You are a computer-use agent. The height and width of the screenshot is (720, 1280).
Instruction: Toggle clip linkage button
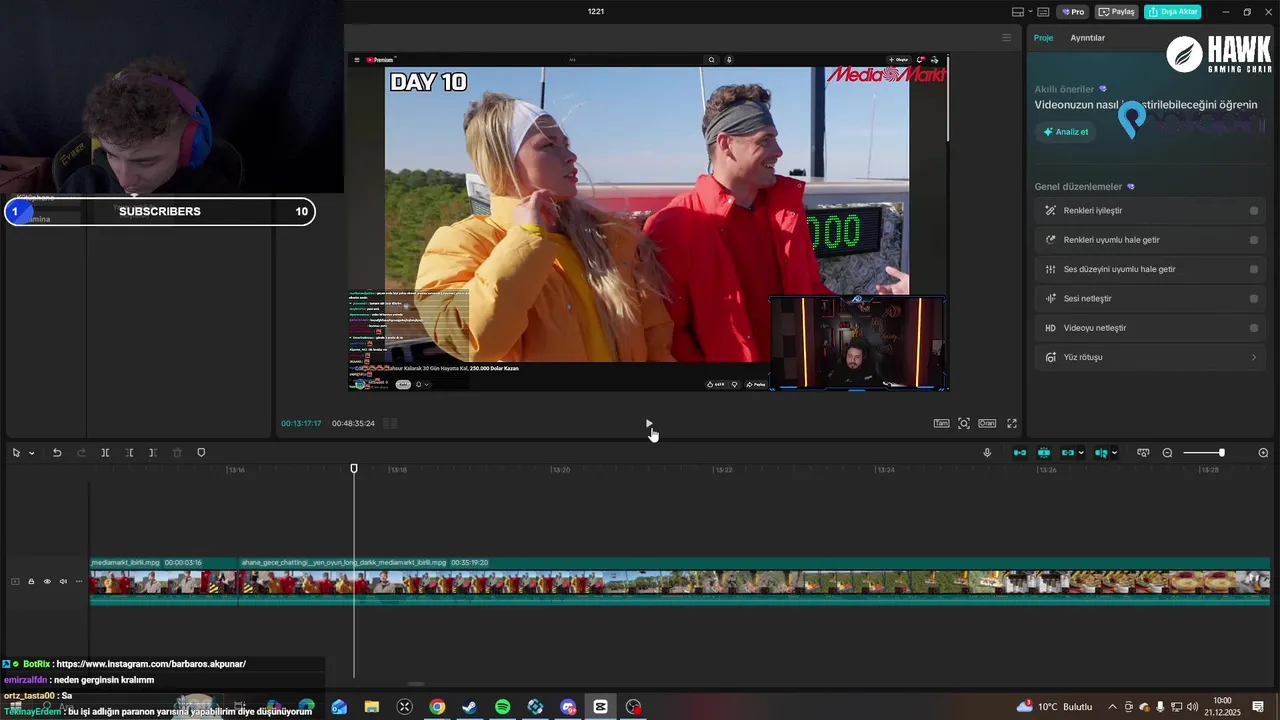[x=1068, y=453]
